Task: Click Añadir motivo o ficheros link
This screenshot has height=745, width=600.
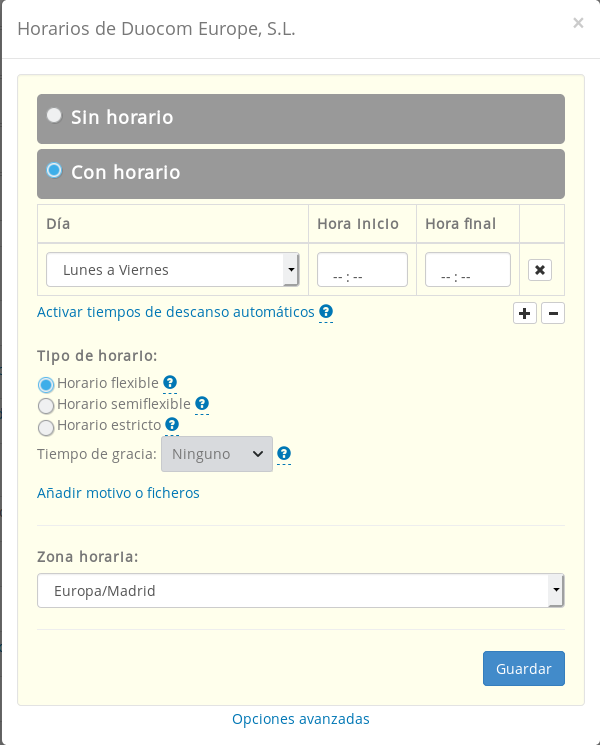Action: click(x=118, y=493)
